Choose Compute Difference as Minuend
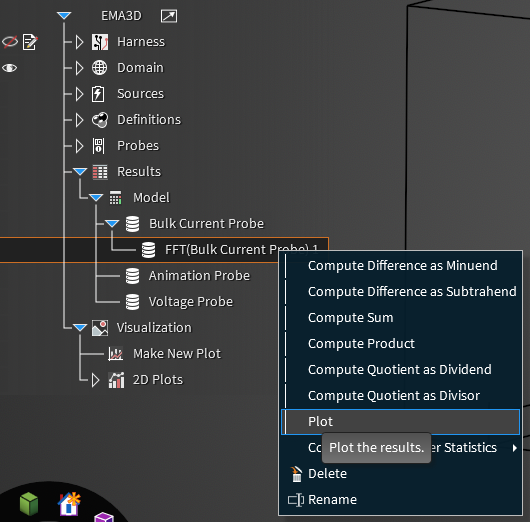Viewport: 530px width, 522px height. pos(400,266)
